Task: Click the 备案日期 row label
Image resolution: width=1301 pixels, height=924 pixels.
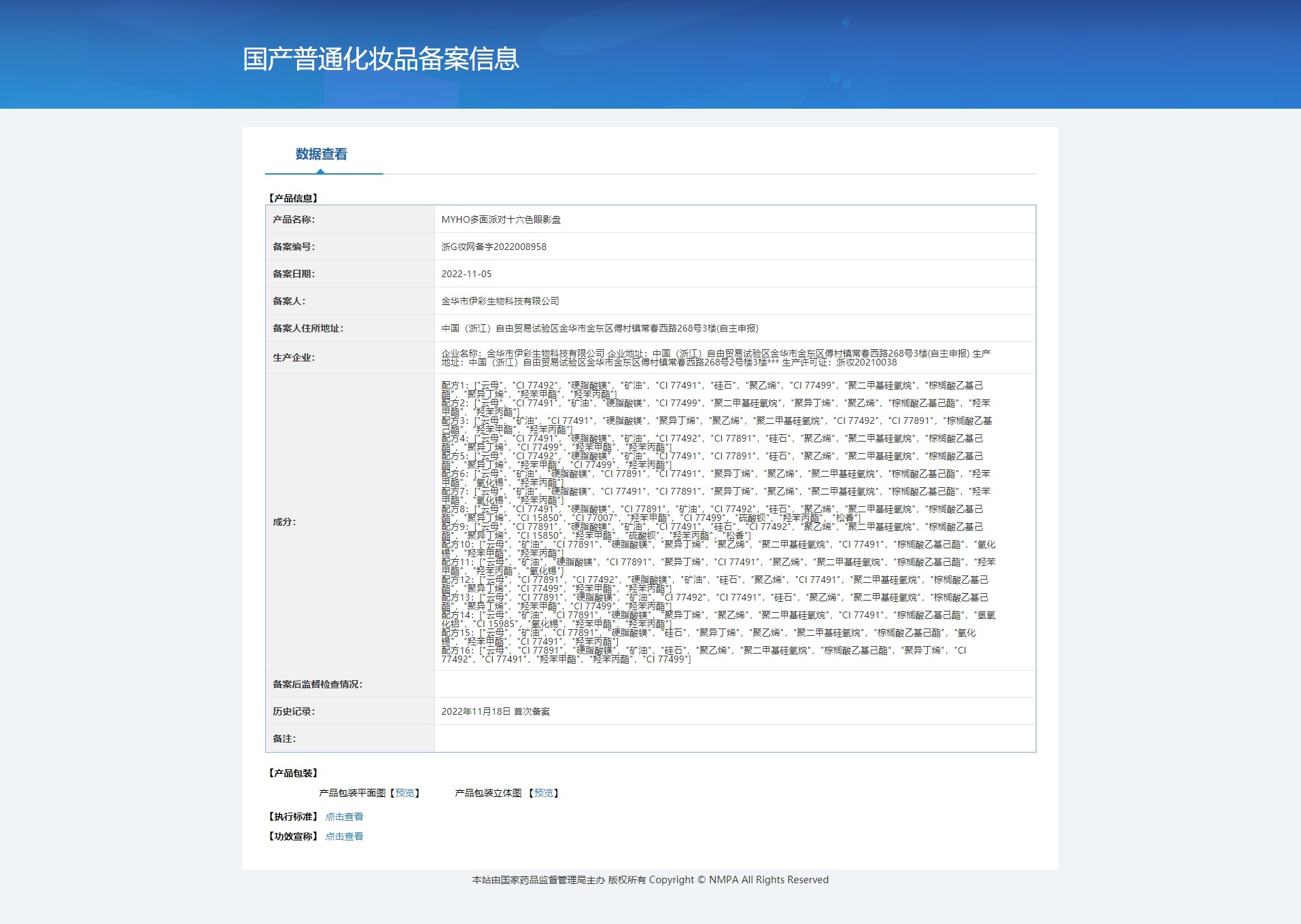Action: [294, 274]
